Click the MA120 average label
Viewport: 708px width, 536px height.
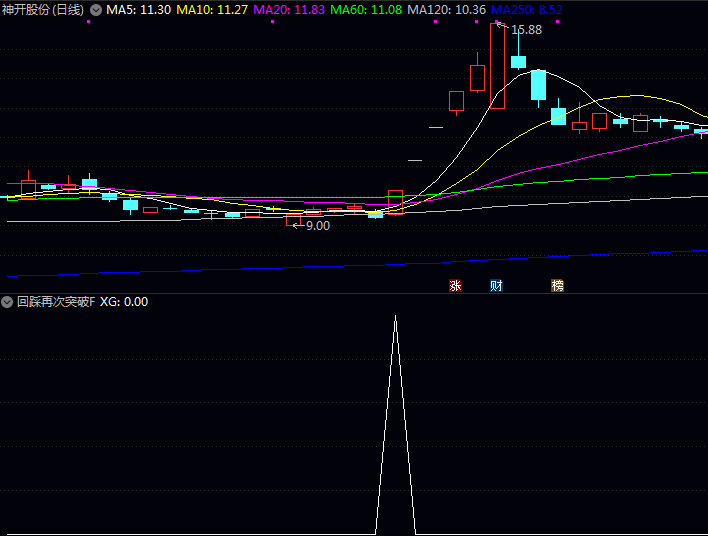point(447,10)
